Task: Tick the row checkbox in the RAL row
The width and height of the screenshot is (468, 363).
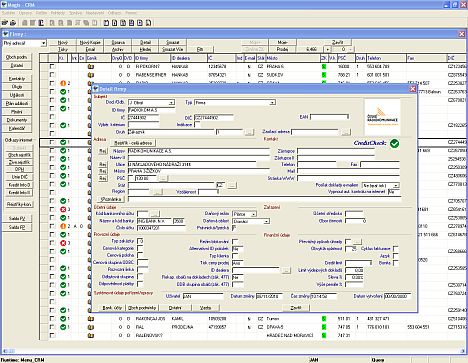Action: coord(52,327)
